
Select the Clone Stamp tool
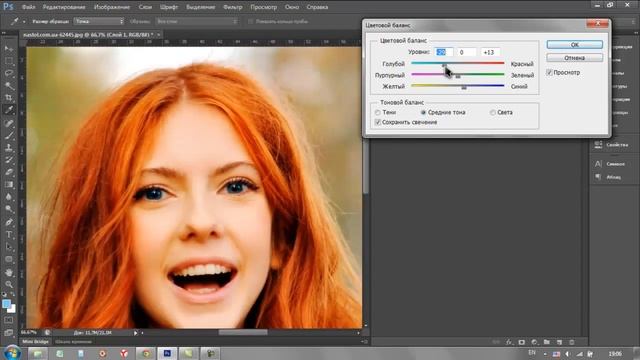pyautogui.click(x=9, y=147)
